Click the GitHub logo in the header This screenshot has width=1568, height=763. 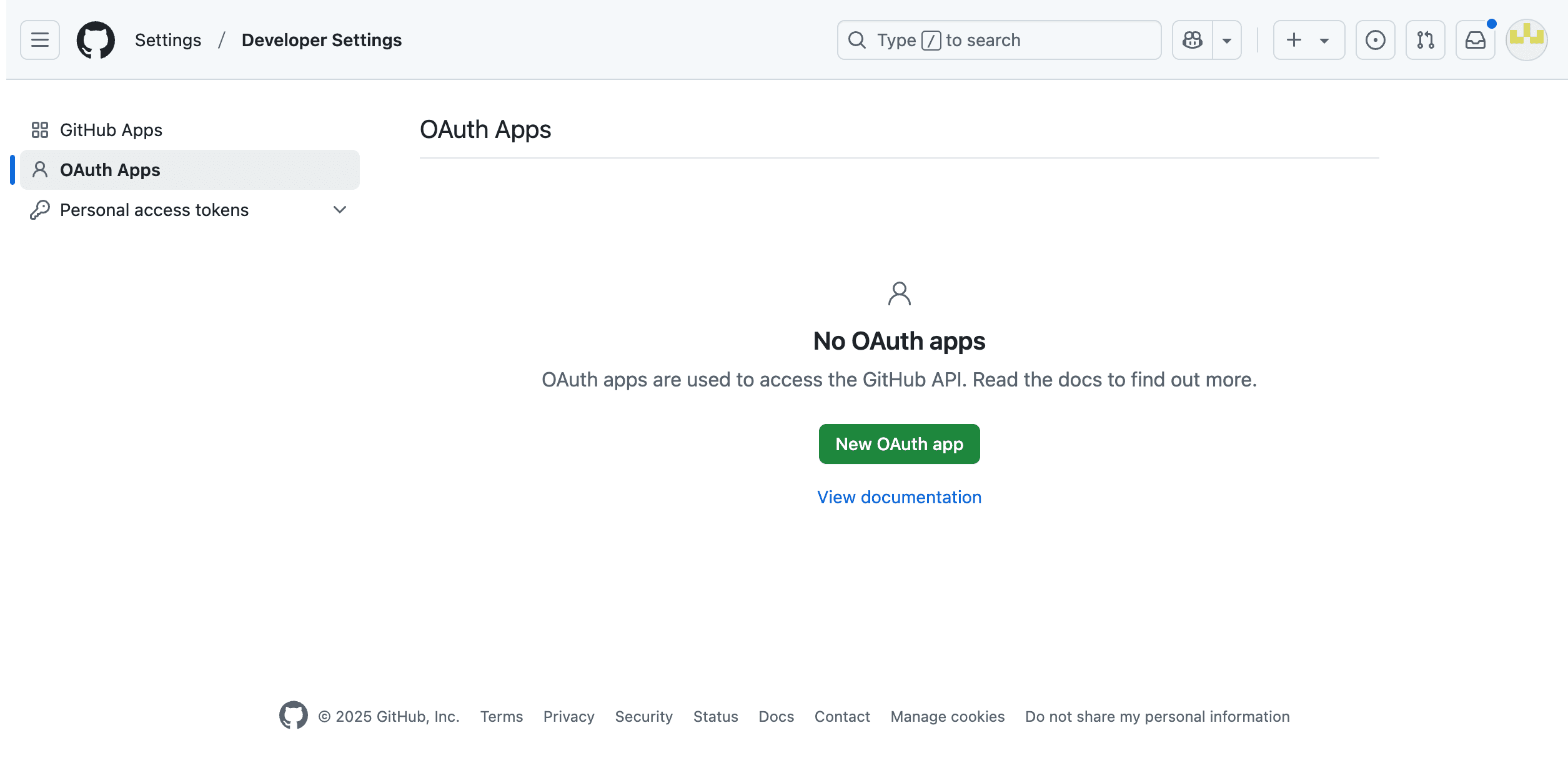pos(96,39)
